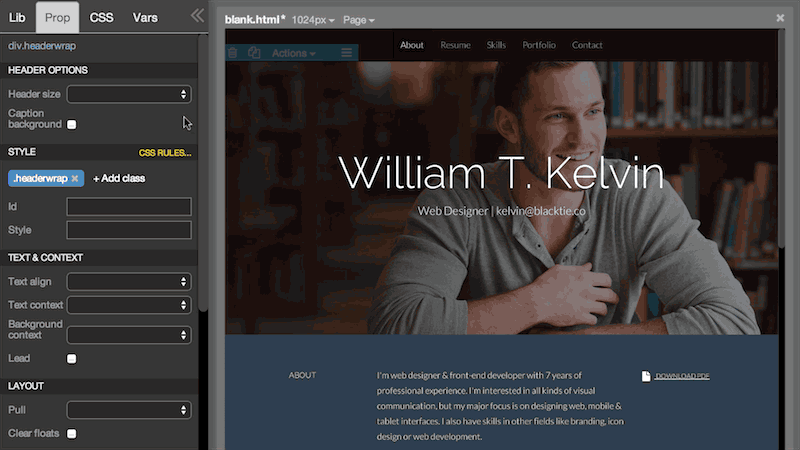Viewport: 800px width, 450px height.
Task: Open the Background context dropdown
Action: 129,335
